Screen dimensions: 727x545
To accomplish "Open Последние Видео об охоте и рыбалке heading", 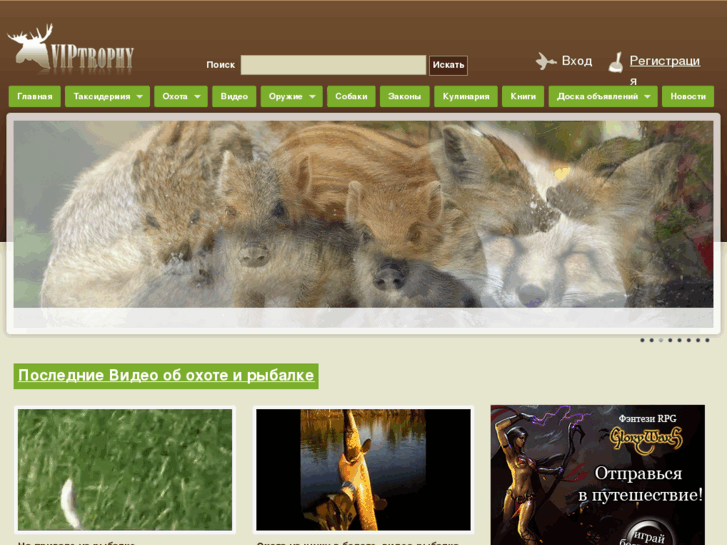I will pos(166,376).
